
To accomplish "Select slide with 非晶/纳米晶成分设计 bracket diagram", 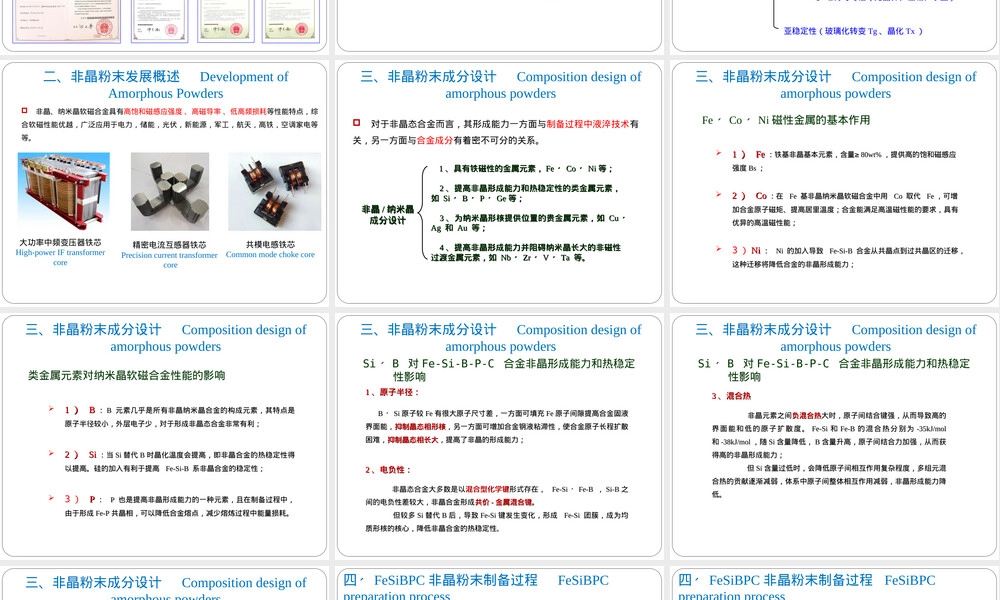I will 499,182.
